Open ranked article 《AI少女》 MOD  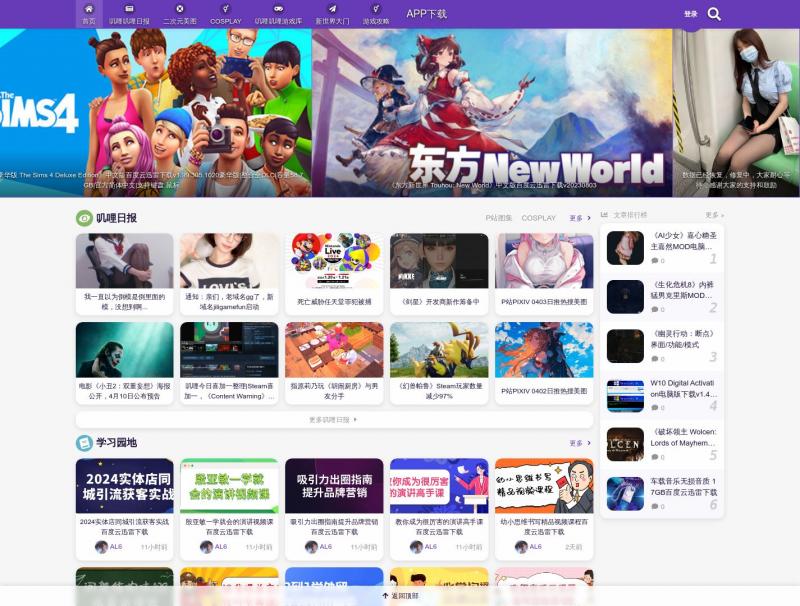pyautogui.click(x=683, y=241)
